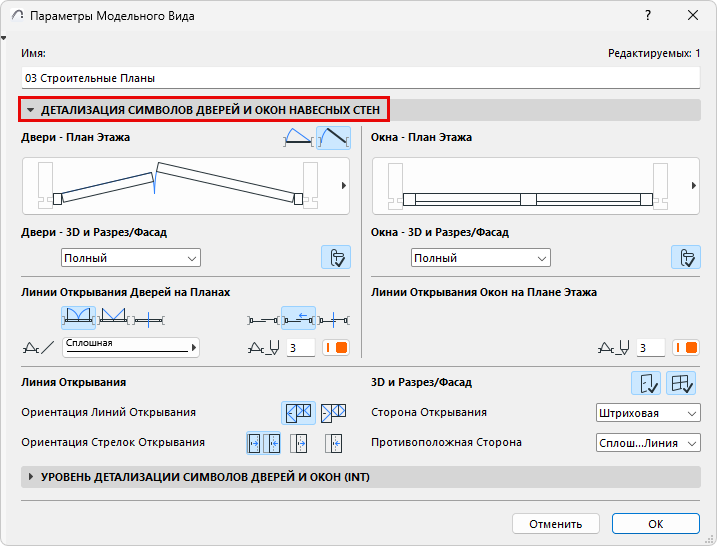The image size is (717, 546).
Task: Click the Редактируемых: 1 label
Action: tap(654, 53)
